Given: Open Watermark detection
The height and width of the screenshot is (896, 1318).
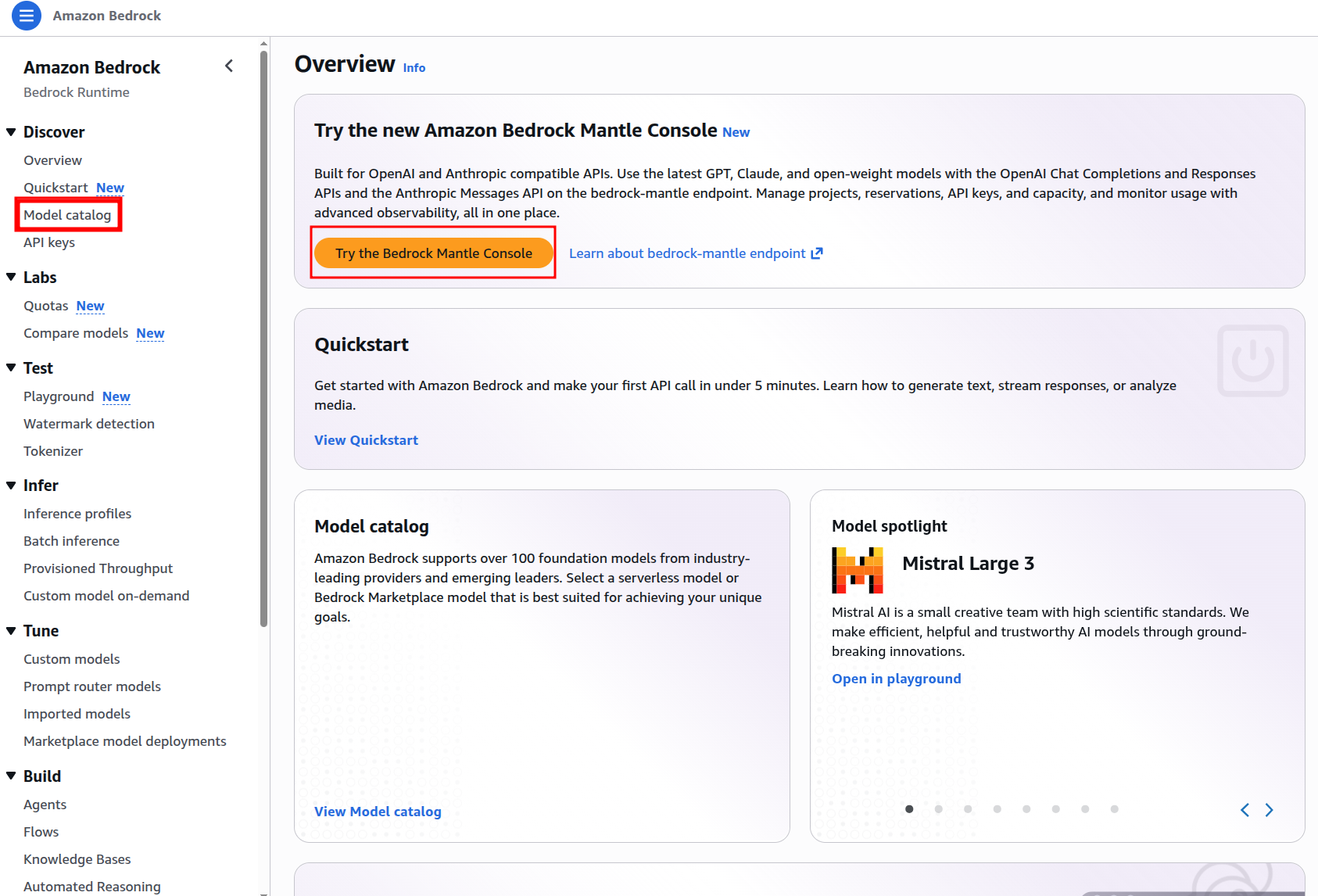Looking at the screenshot, I should [89, 424].
